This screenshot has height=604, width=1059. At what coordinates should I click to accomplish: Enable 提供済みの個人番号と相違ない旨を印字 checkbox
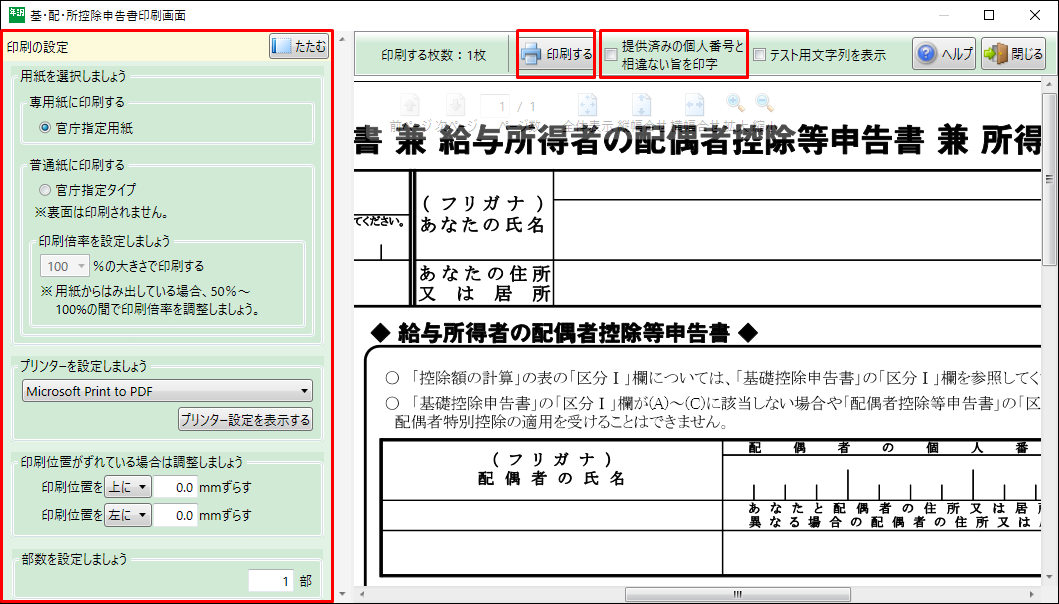tap(611, 55)
